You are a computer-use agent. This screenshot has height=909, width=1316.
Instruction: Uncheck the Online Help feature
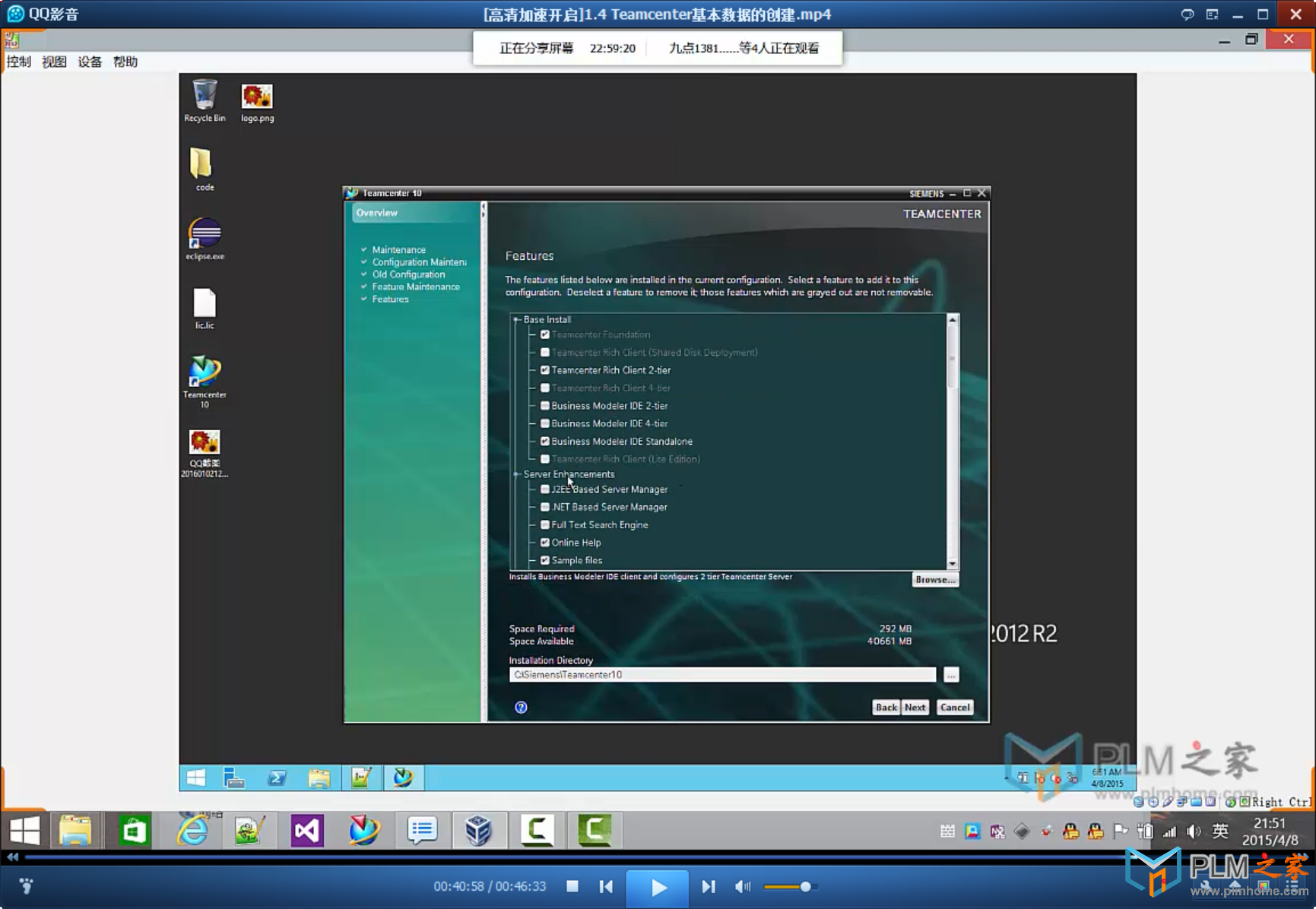(x=544, y=543)
